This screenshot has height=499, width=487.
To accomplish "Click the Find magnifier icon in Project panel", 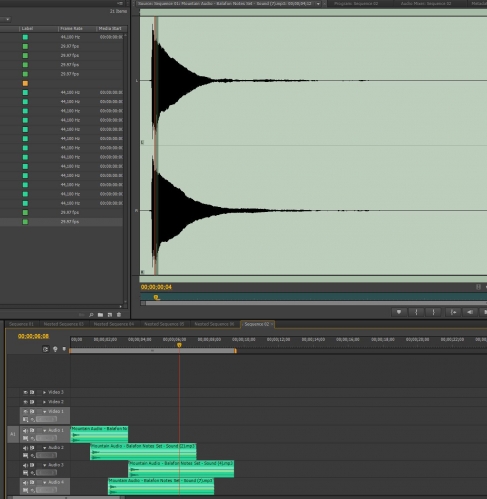I will coord(91,315).
